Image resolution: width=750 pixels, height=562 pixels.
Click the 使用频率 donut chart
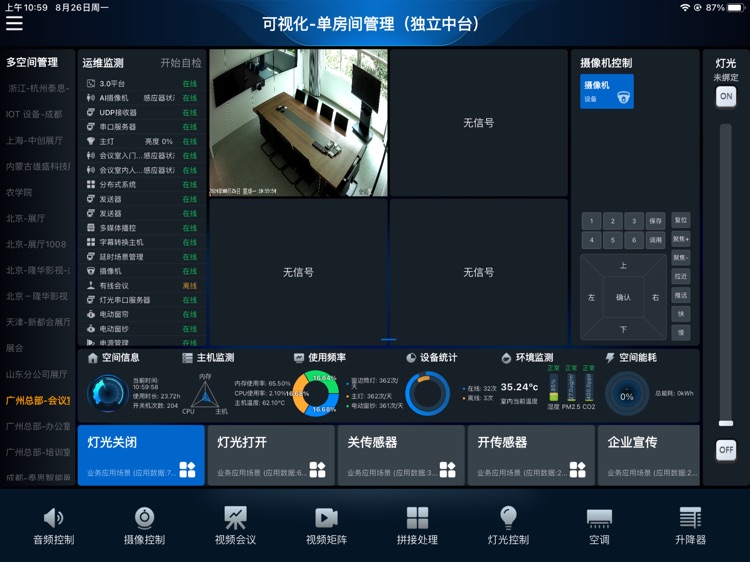point(316,393)
